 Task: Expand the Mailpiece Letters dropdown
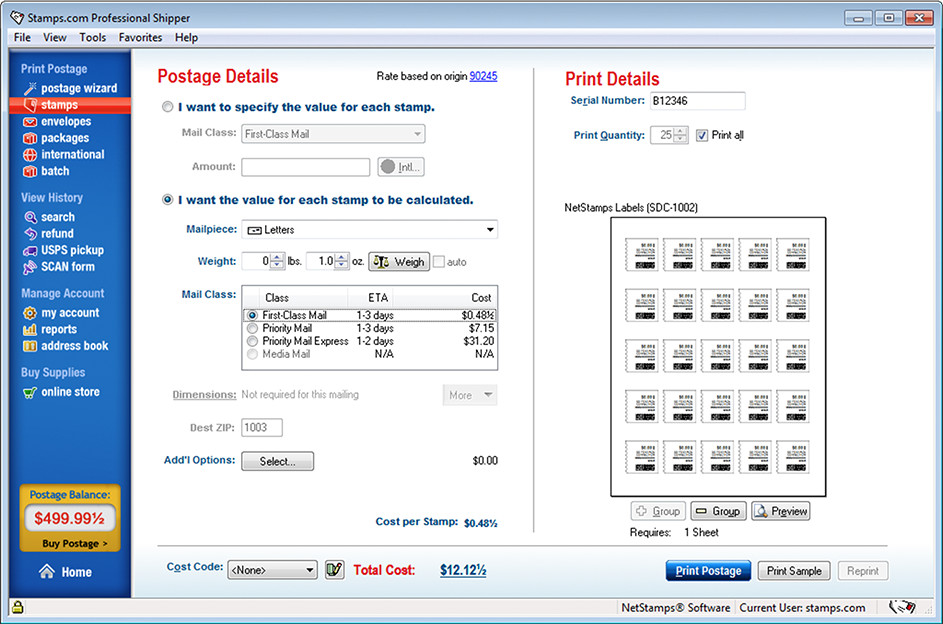(x=369, y=230)
